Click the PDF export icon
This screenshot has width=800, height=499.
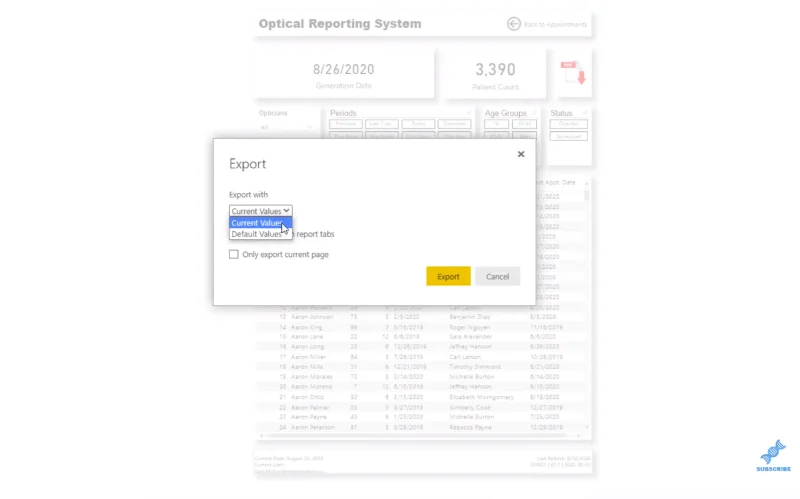coord(573,72)
